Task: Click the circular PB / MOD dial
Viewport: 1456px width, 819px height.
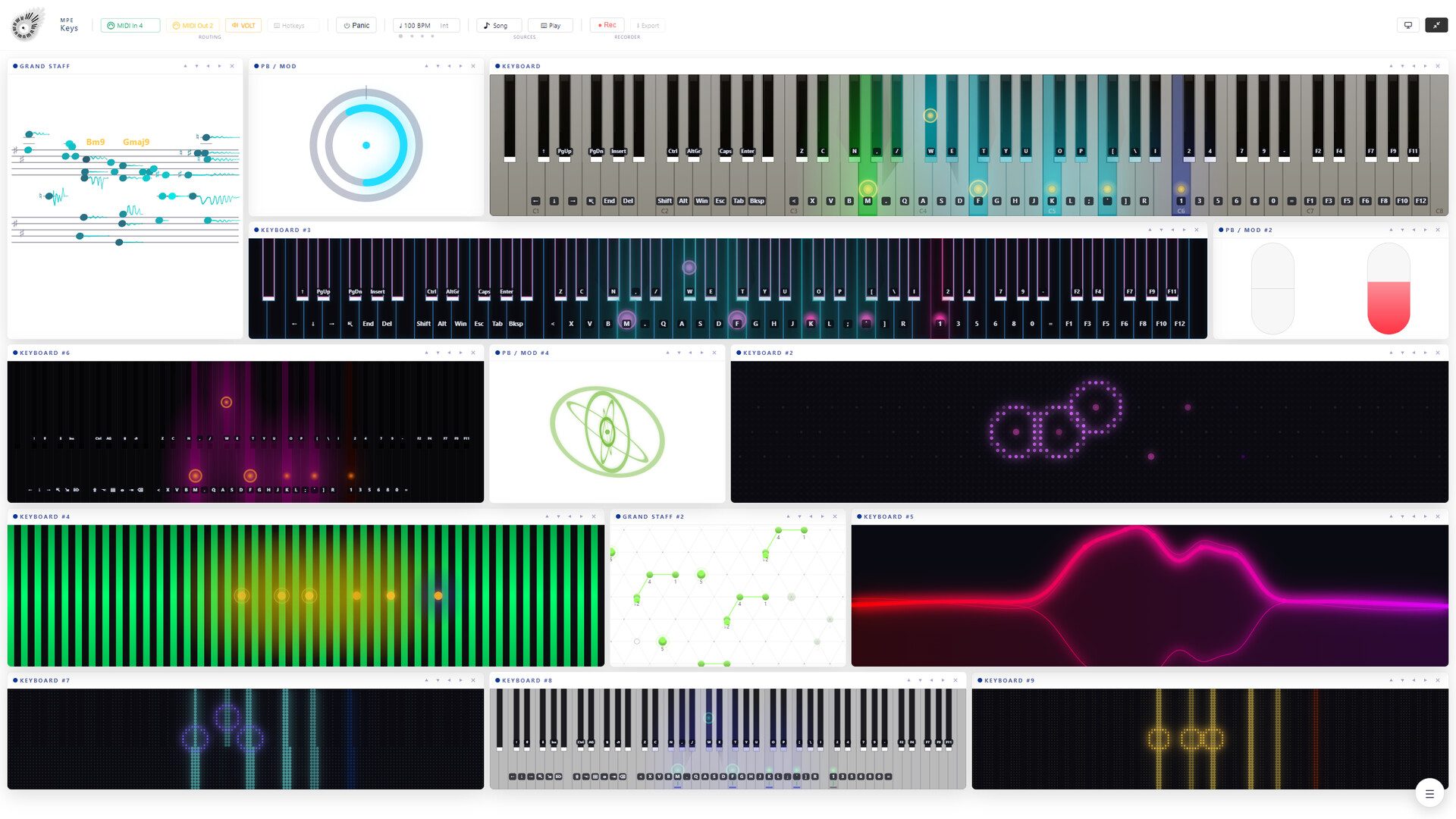Action: click(366, 145)
